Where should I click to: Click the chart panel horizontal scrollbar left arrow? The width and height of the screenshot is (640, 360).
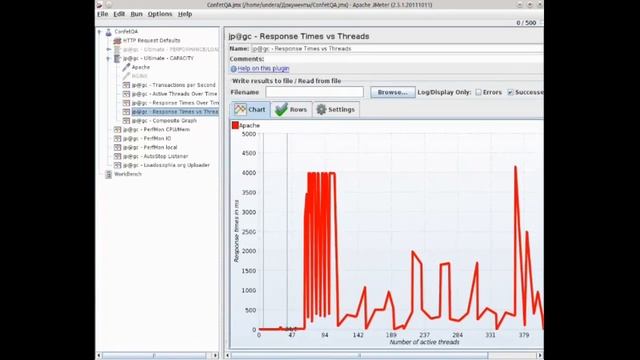click(228, 356)
